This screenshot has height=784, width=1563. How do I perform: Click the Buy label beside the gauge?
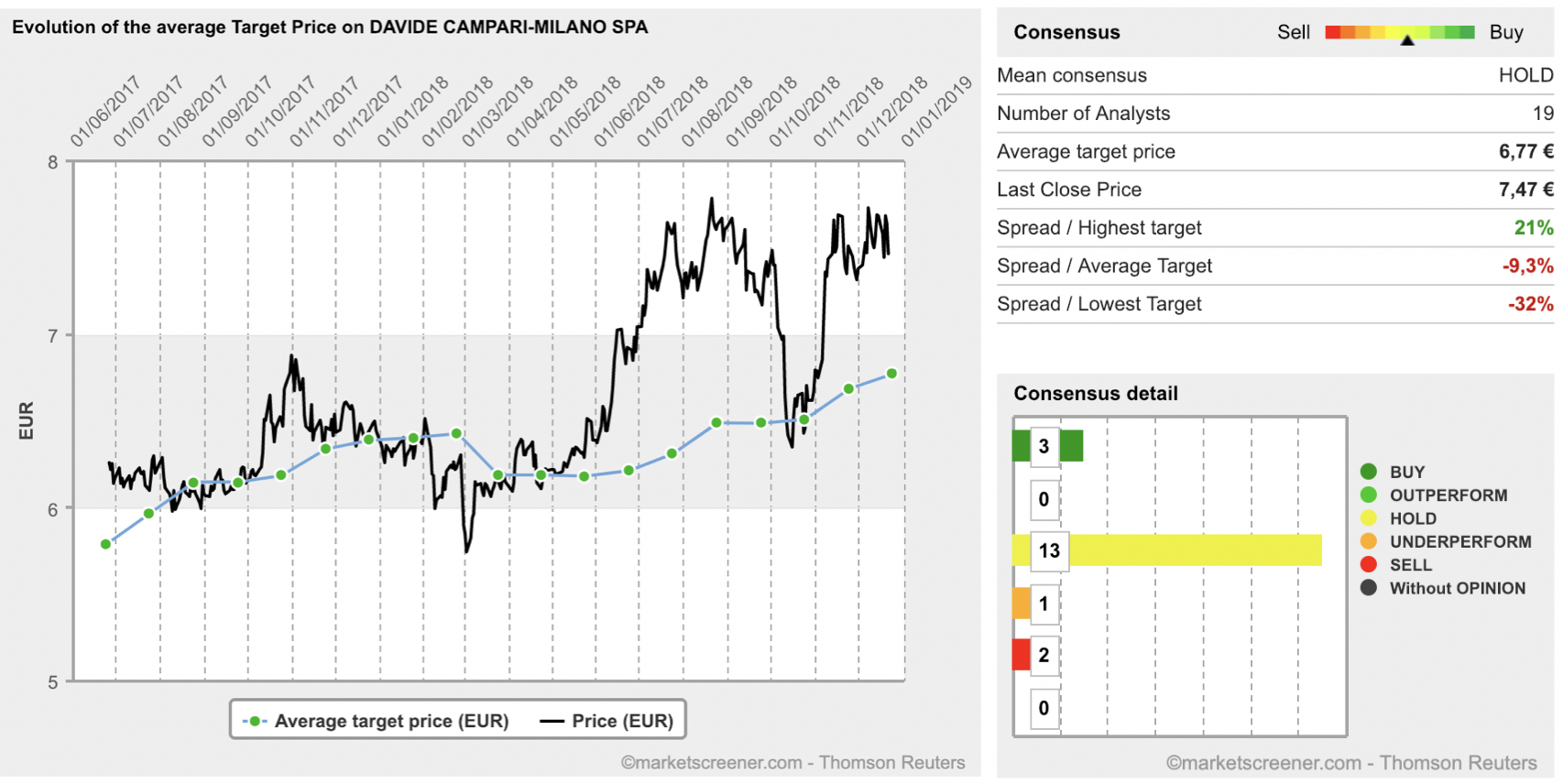coord(1506,32)
